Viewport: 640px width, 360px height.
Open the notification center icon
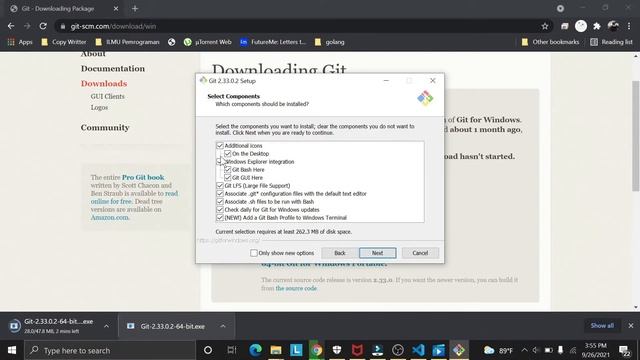point(624,350)
